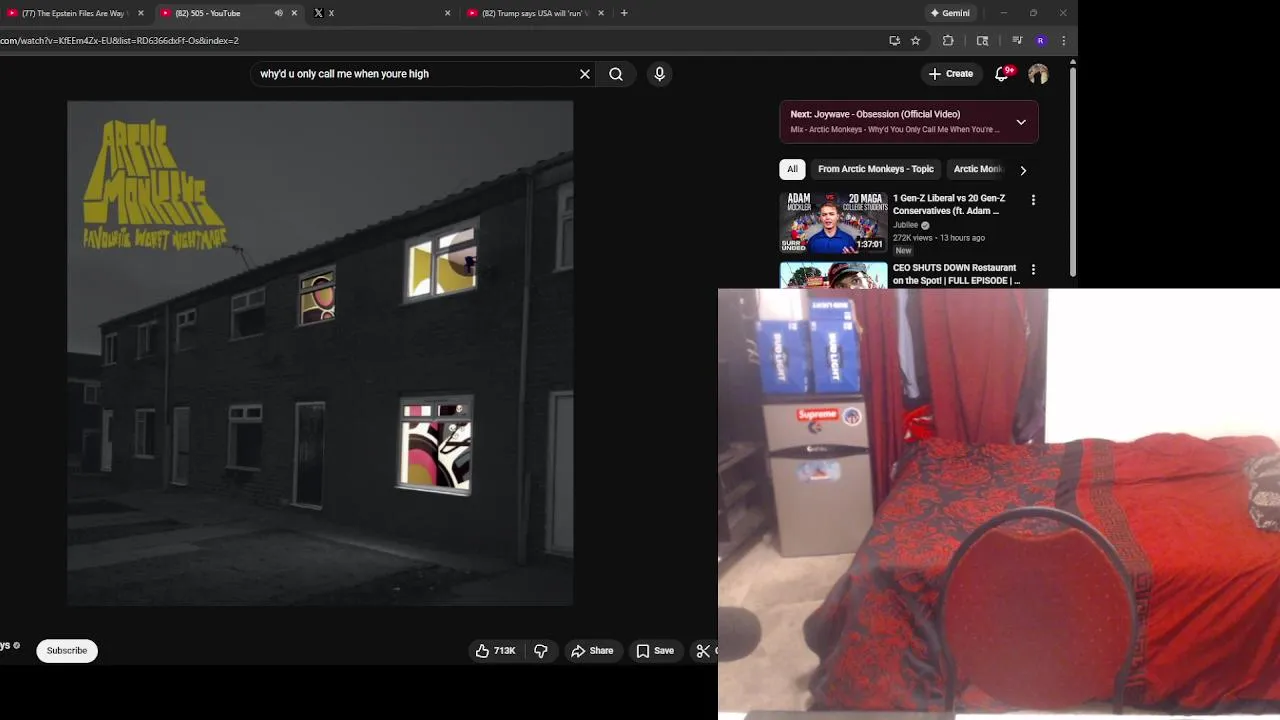The image size is (1280, 720).
Task: Open the YouTube account avatar menu
Action: pyautogui.click(x=1038, y=74)
